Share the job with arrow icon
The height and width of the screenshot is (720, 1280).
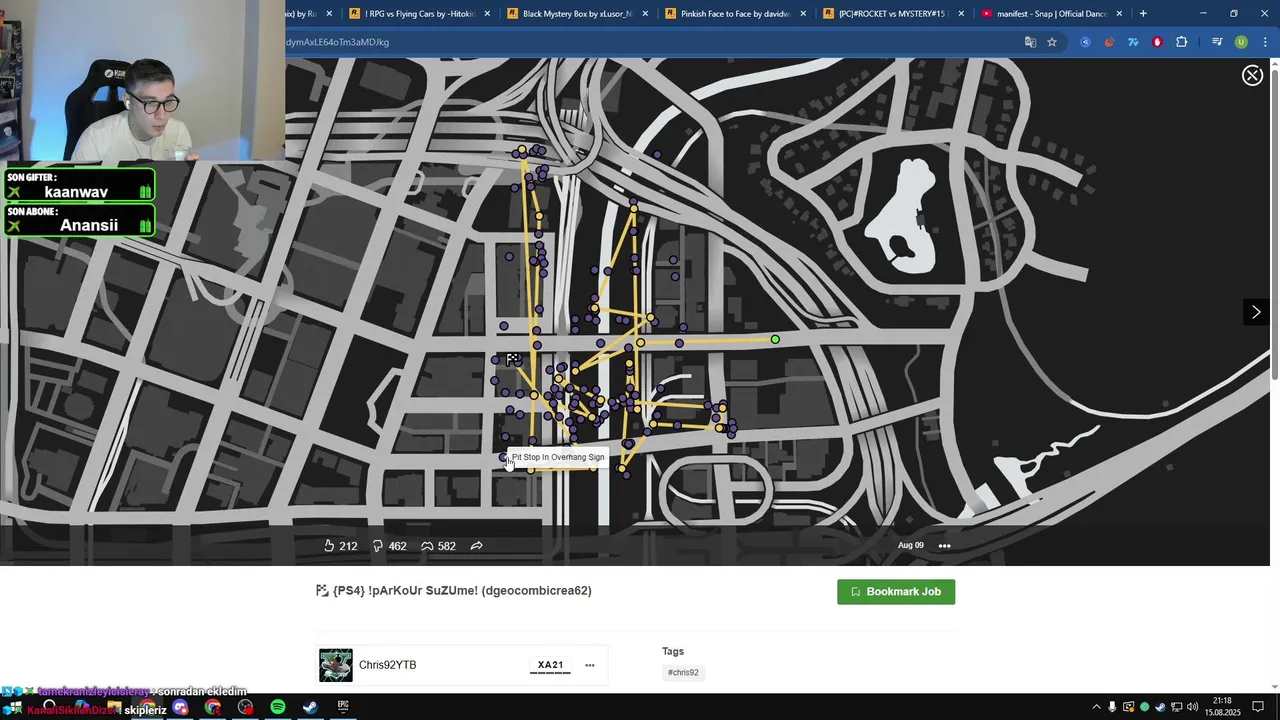477,546
